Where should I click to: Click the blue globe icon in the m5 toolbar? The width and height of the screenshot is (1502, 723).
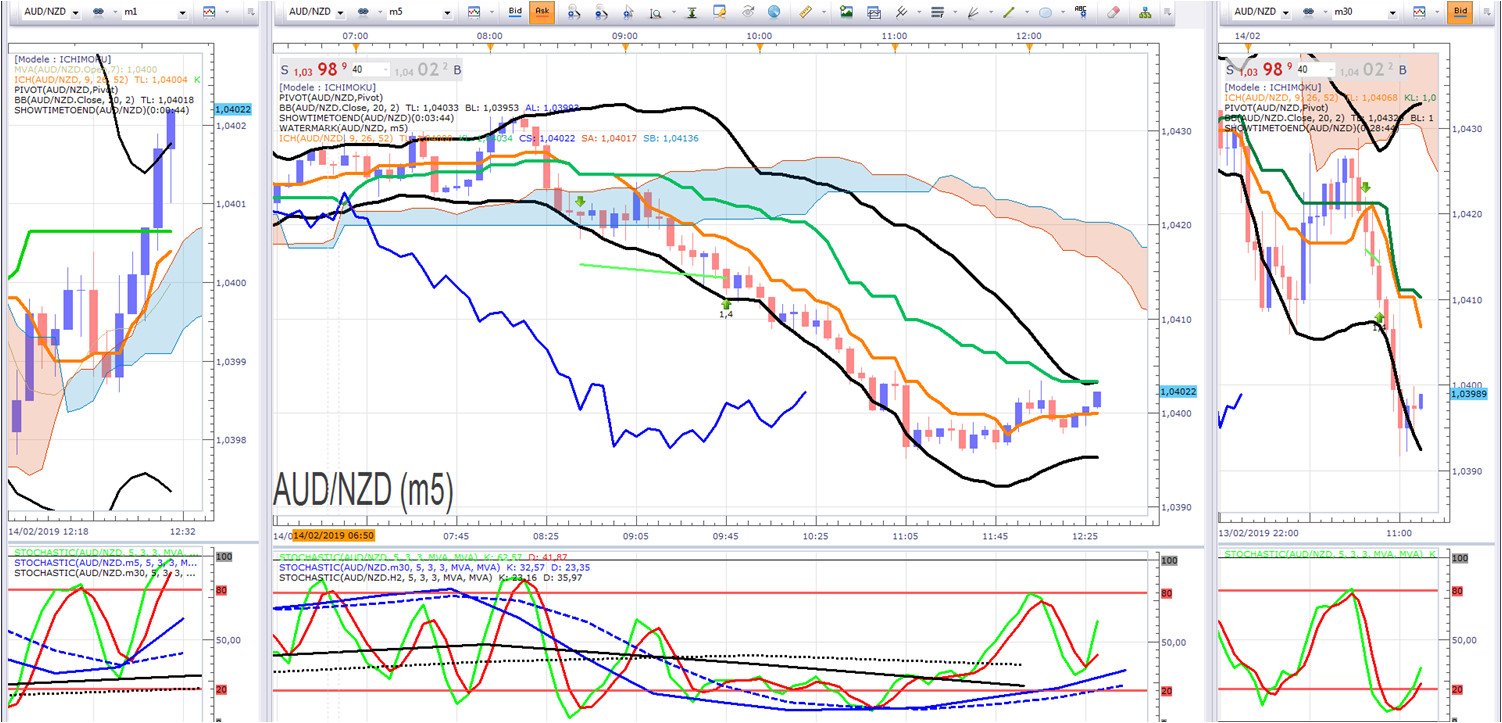pyautogui.click(x=773, y=12)
